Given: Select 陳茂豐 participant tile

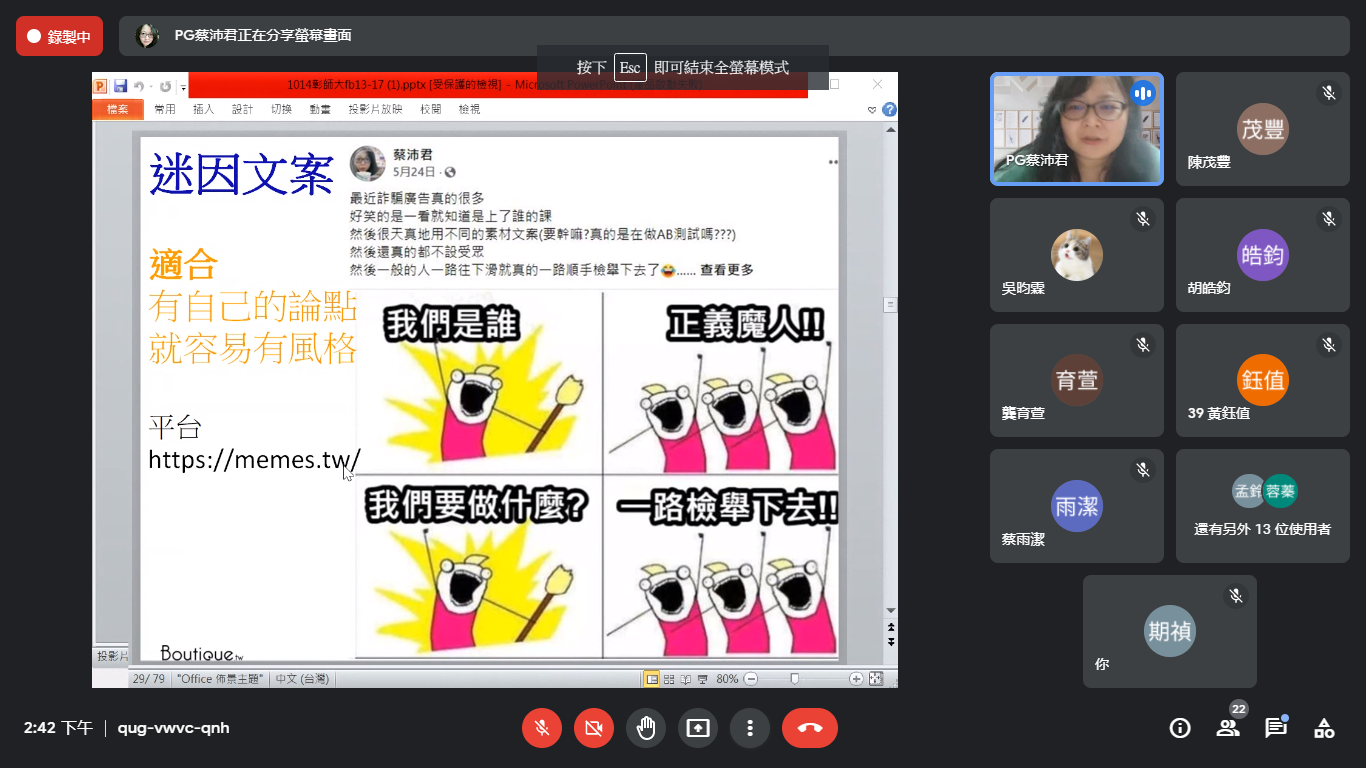Looking at the screenshot, I should (1263, 129).
